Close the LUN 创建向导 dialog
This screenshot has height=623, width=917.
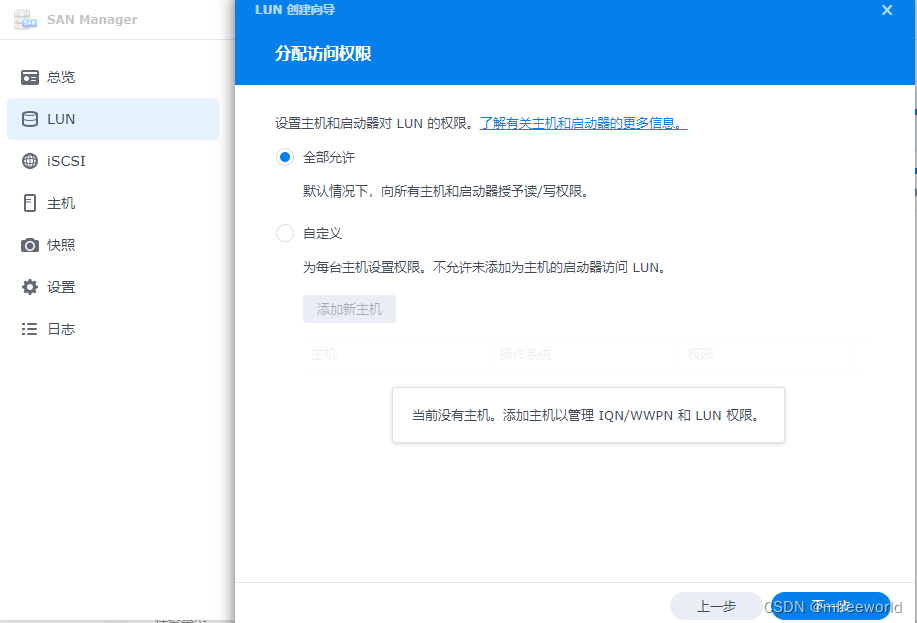886,10
